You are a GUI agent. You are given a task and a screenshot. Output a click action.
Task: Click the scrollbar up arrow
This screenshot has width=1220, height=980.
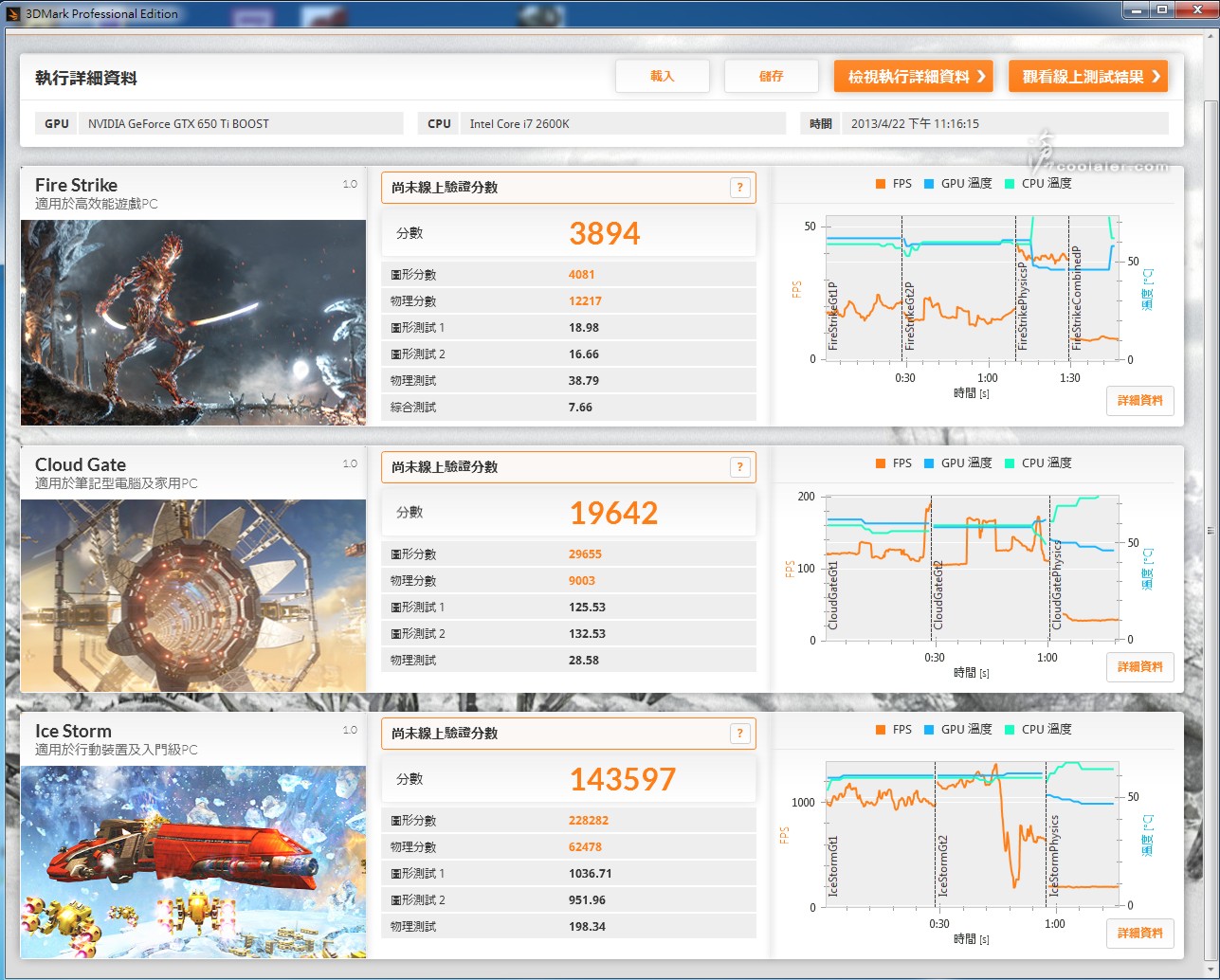1211,38
